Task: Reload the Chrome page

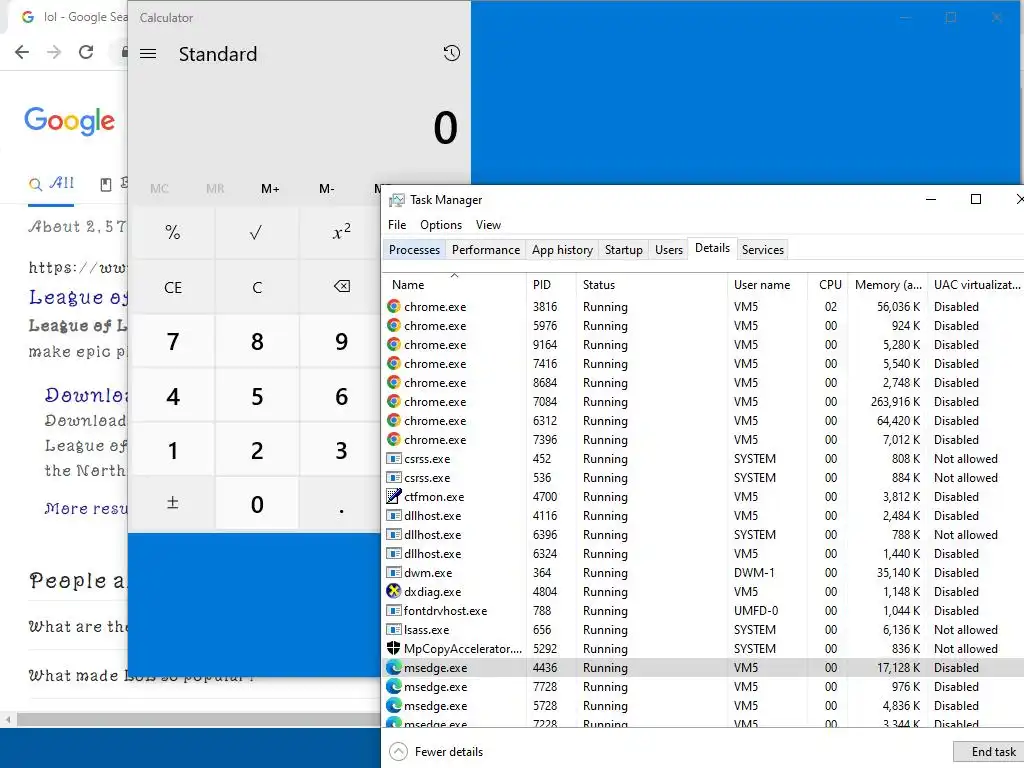Action: [86, 52]
